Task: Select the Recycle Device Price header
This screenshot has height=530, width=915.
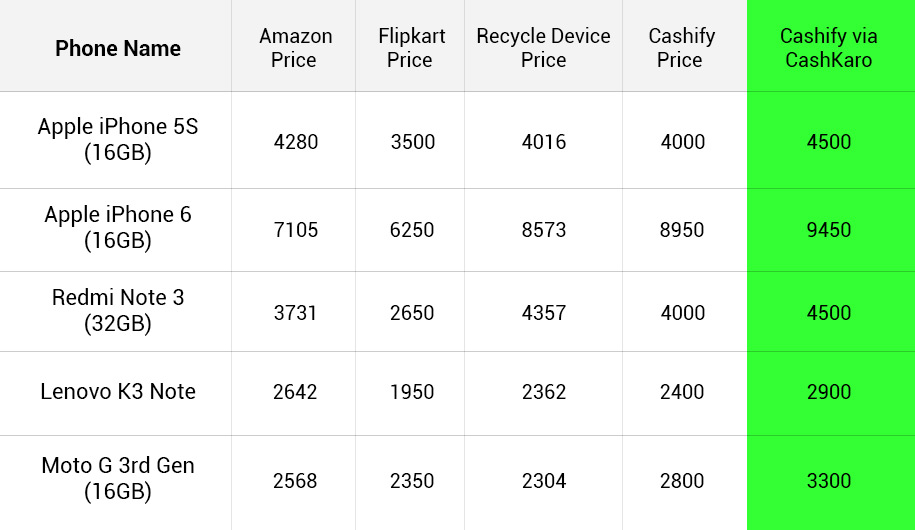Action: (543, 48)
